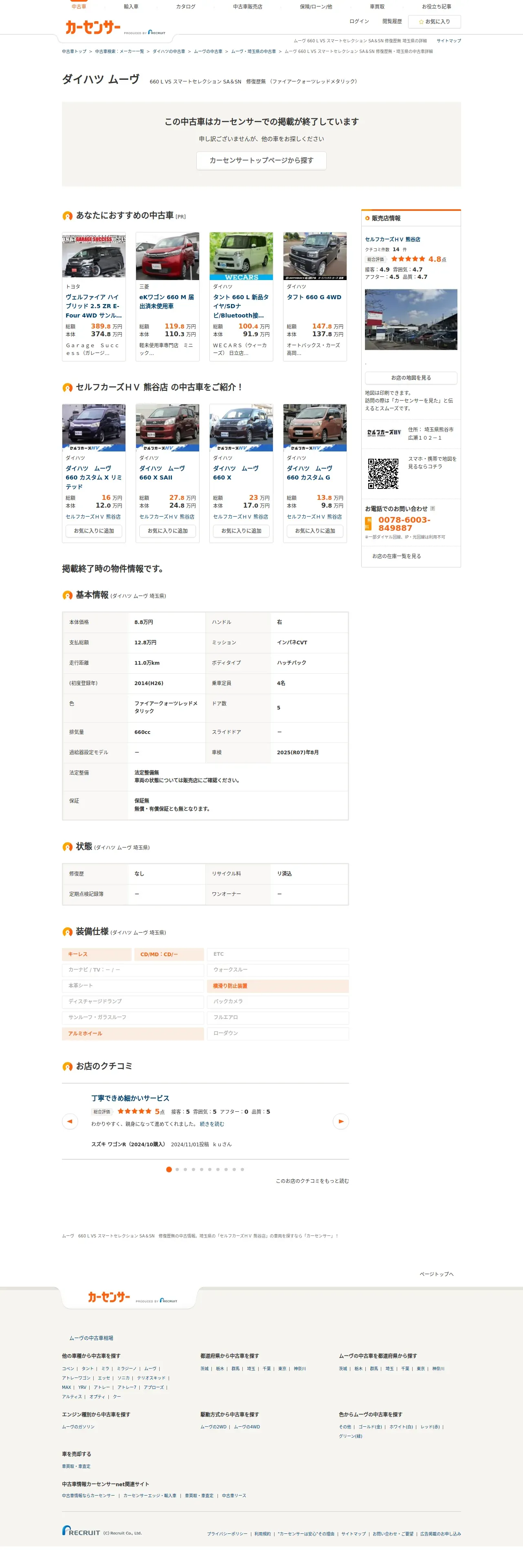Click the カーセンサートップページから探す button
The image size is (523, 1568).
click(261, 161)
